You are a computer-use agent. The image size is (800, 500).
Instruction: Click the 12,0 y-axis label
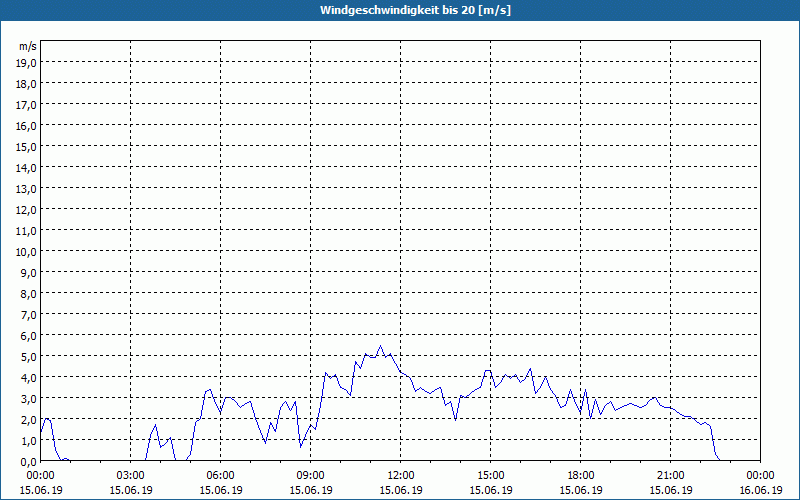coord(27,210)
